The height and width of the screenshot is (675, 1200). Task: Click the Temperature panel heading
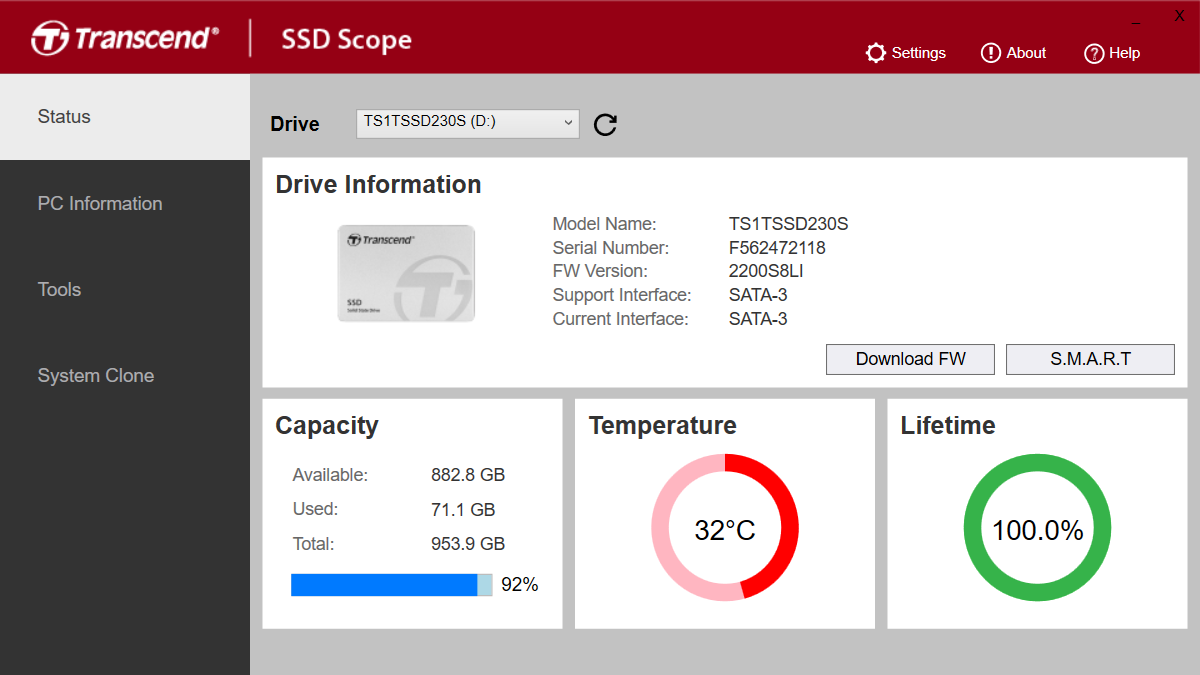[662, 426]
